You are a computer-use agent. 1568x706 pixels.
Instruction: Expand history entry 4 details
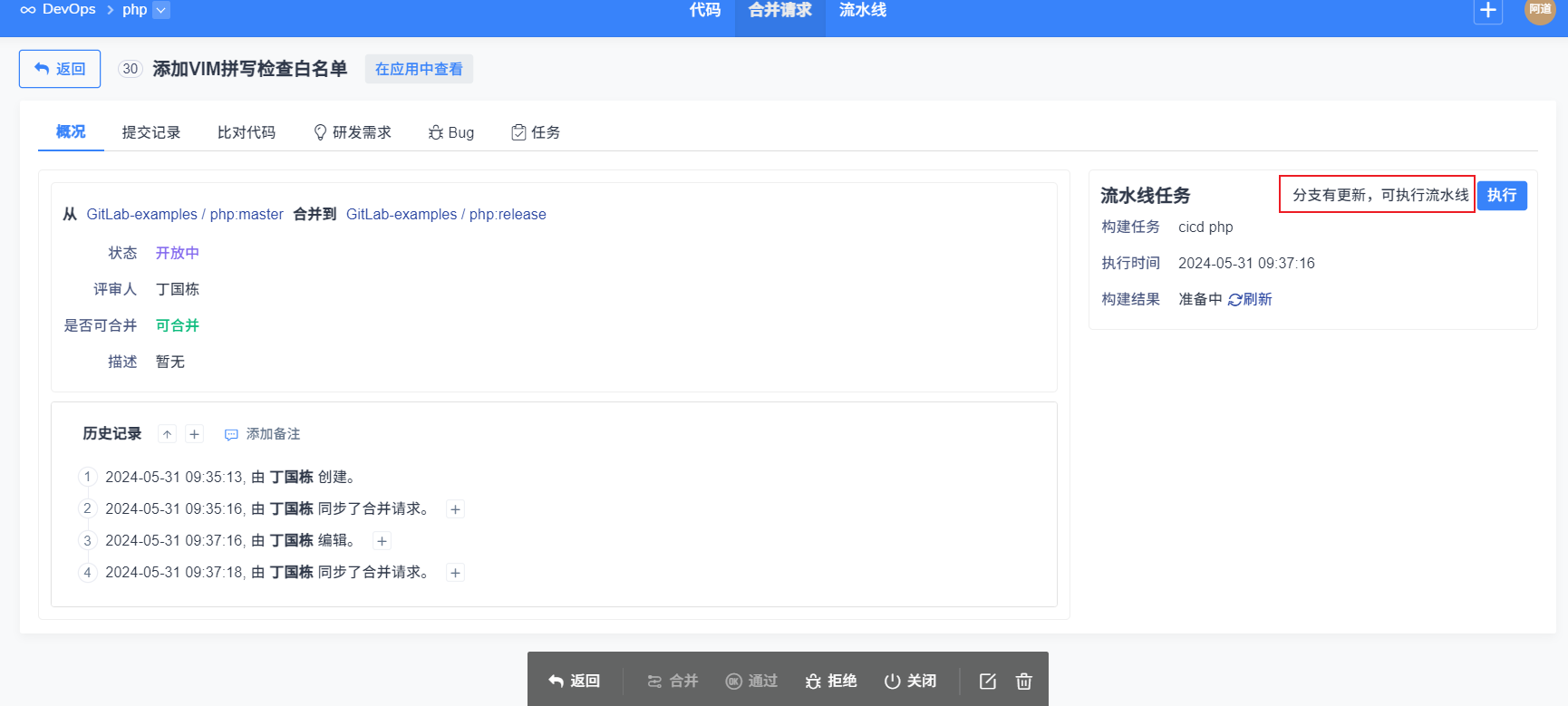(x=456, y=573)
